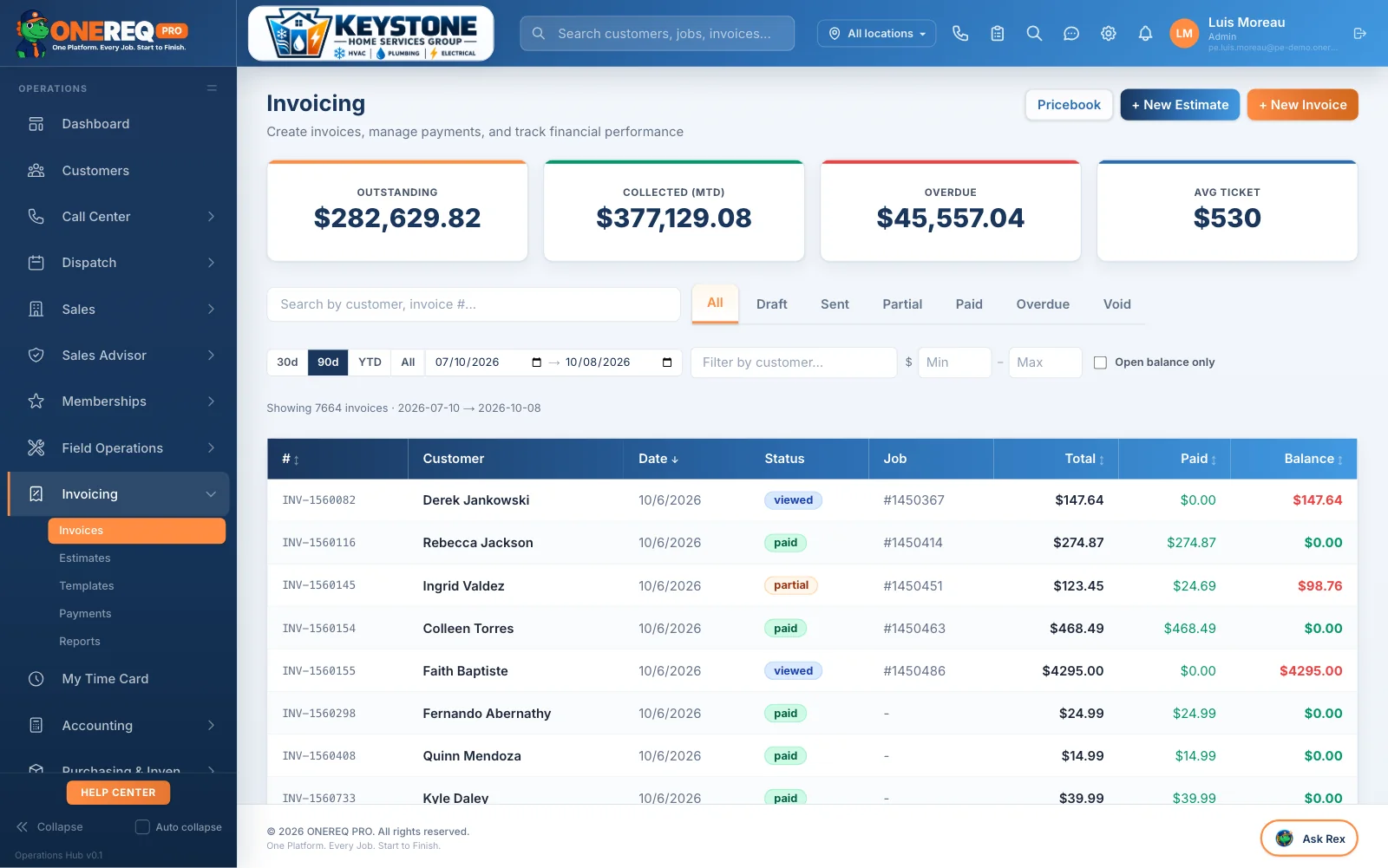Image resolution: width=1388 pixels, height=868 pixels.
Task: Click the ONEREQ PRO logo
Action: click(101, 34)
